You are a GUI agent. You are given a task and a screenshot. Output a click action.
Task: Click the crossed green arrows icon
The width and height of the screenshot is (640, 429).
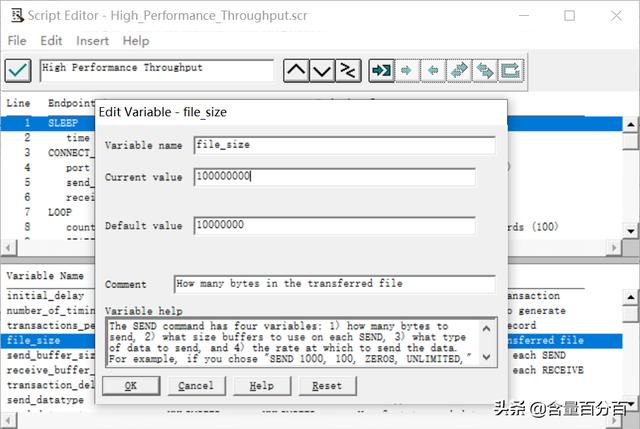tap(484, 71)
